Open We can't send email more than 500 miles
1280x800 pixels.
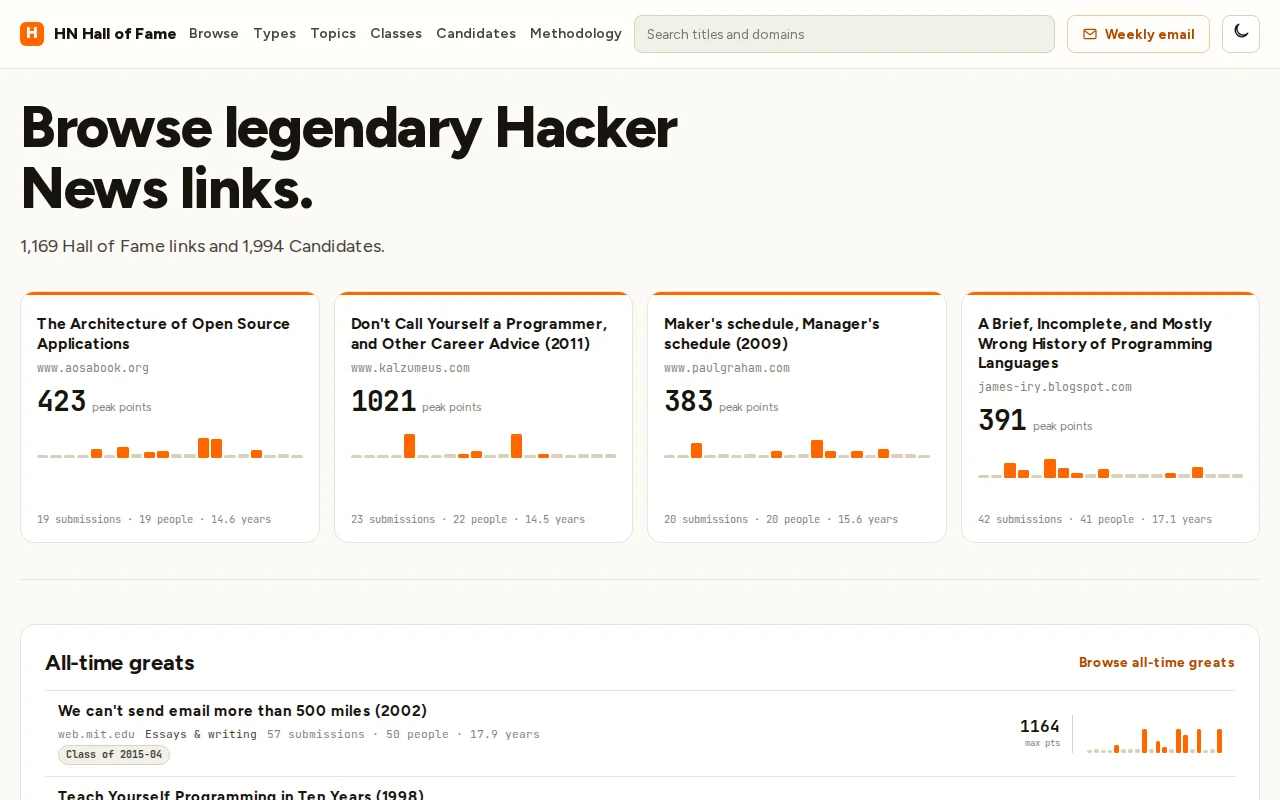click(x=243, y=711)
